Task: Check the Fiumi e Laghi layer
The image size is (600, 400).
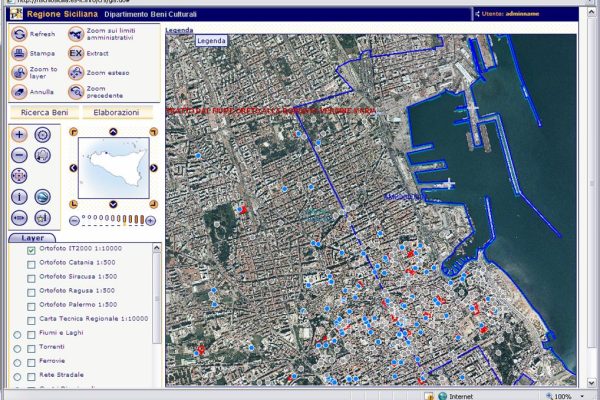Action: point(31,333)
